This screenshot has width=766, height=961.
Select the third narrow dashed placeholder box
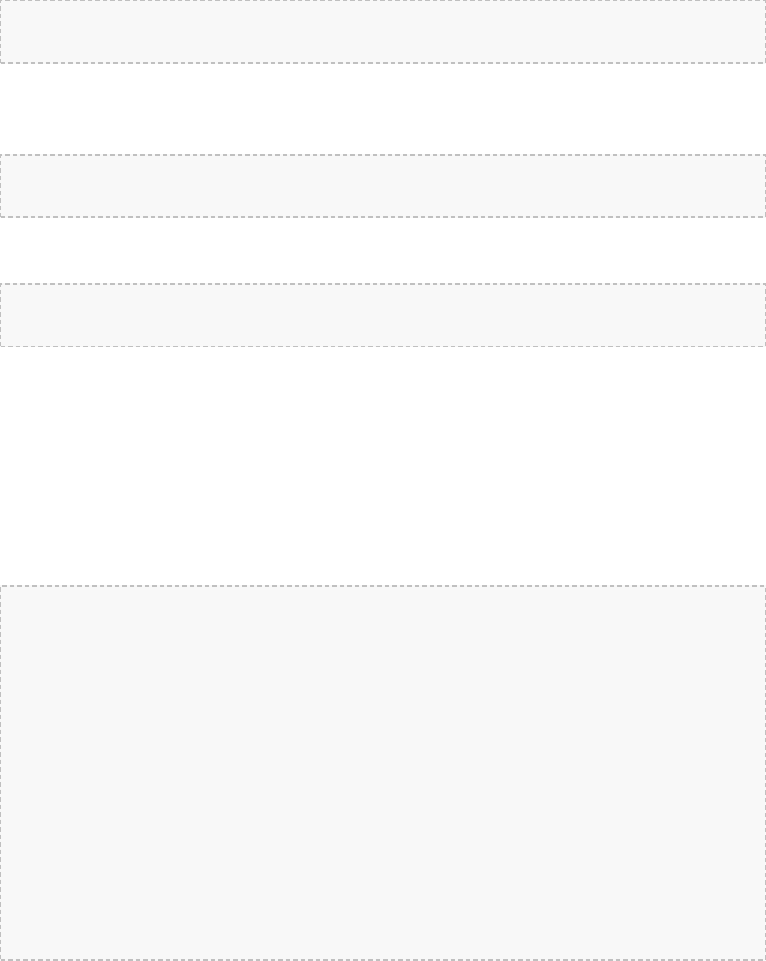[x=383, y=315]
